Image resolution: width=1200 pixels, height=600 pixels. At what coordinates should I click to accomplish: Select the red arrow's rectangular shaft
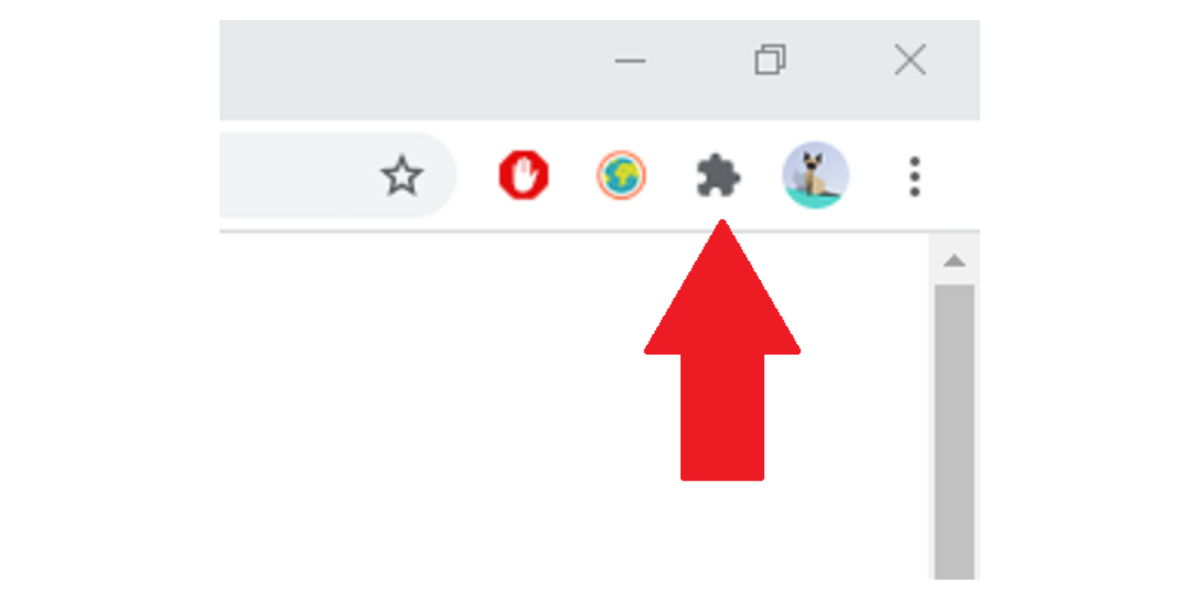tap(722, 418)
